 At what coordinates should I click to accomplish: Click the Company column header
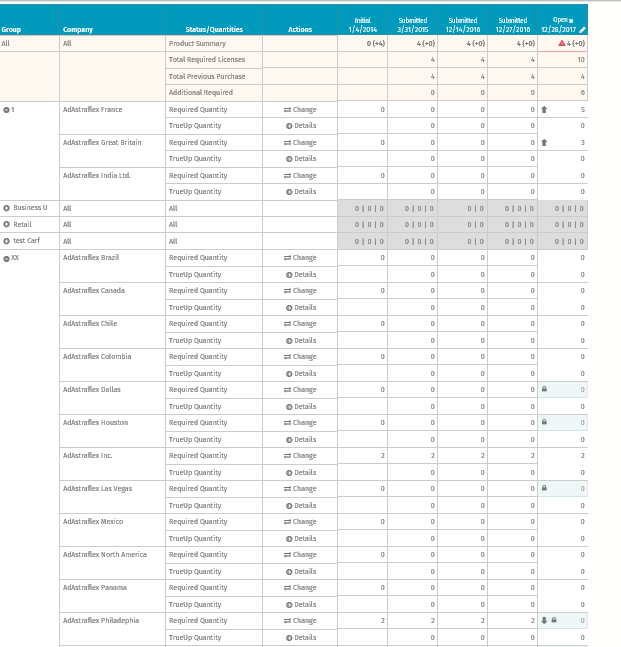pos(78,29)
